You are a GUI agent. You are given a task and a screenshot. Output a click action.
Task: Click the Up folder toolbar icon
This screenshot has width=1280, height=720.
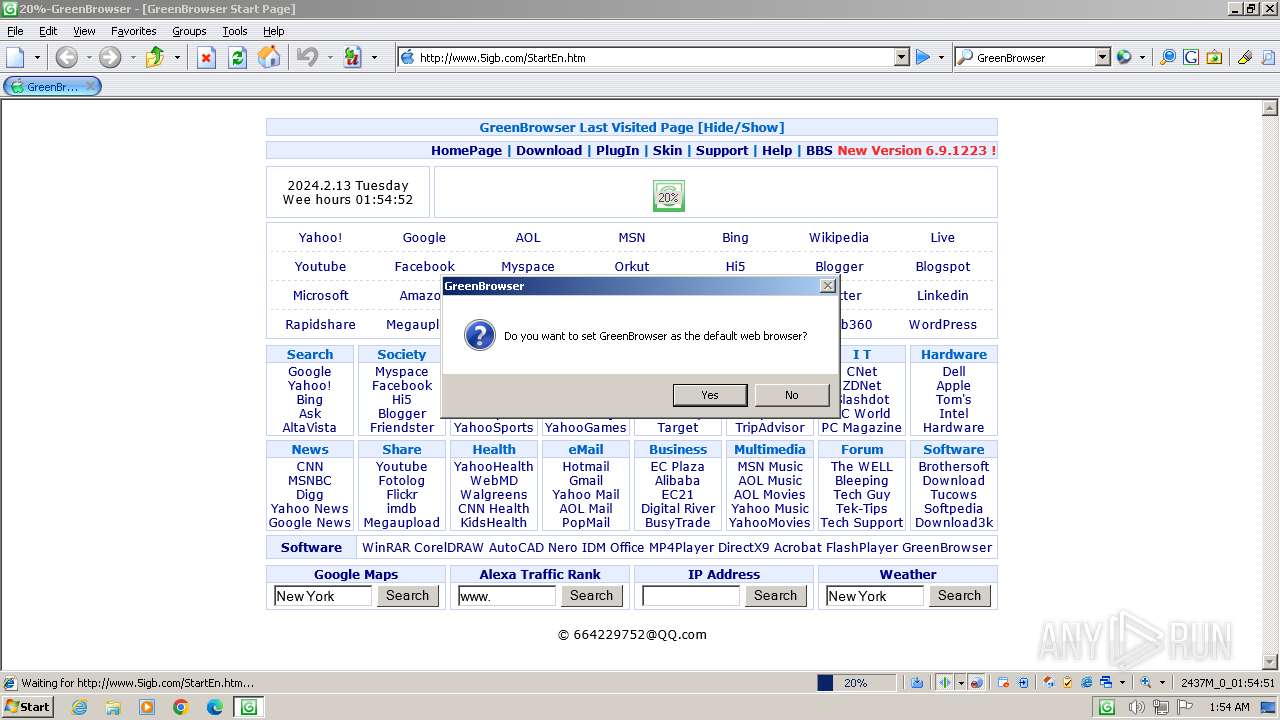pyautogui.click(x=155, y=57)
